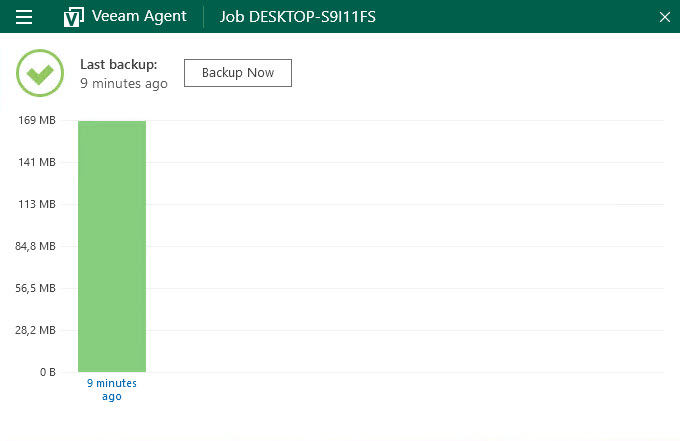Click the Veeam logo icon
This screenshot has width=680, height=441.
[73, 17]
